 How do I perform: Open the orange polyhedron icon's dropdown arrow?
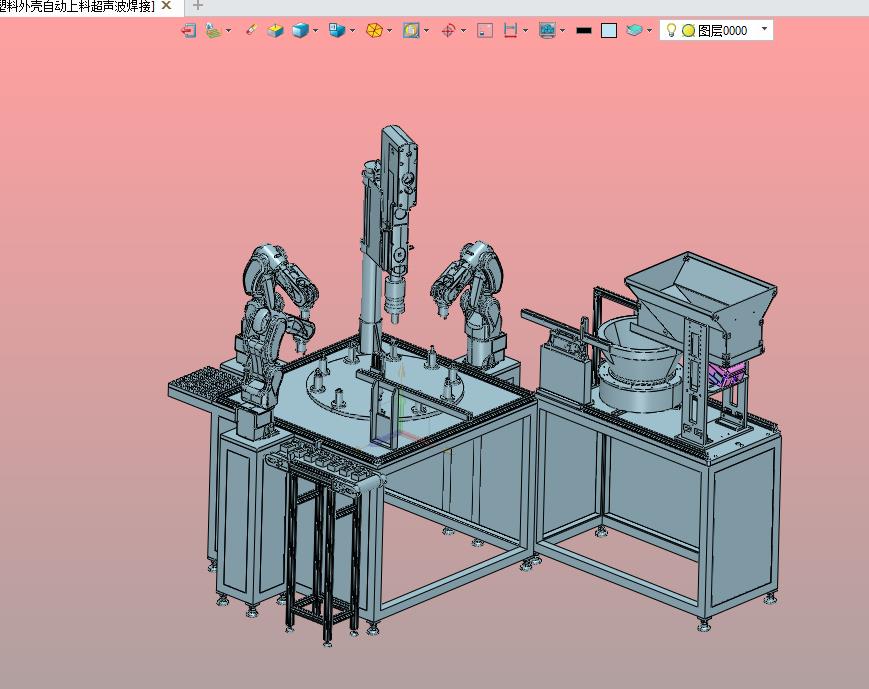(x=389, y=30)
